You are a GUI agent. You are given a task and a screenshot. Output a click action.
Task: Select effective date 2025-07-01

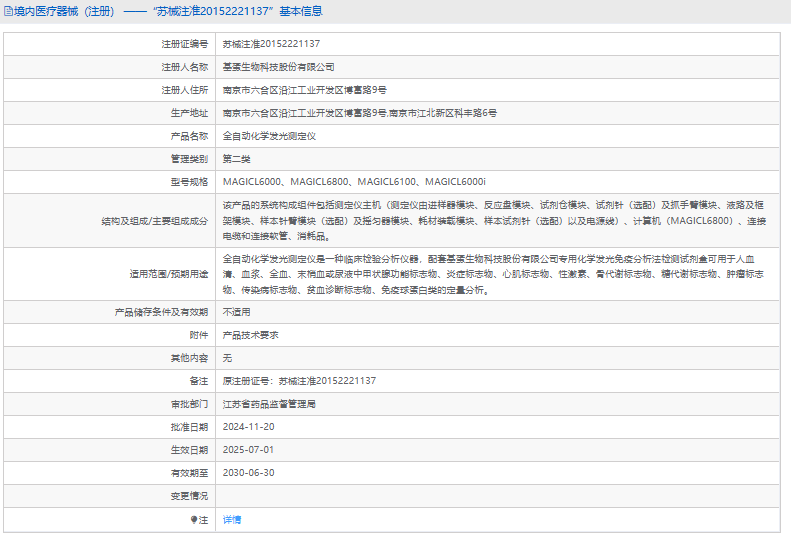coord(249,450)
